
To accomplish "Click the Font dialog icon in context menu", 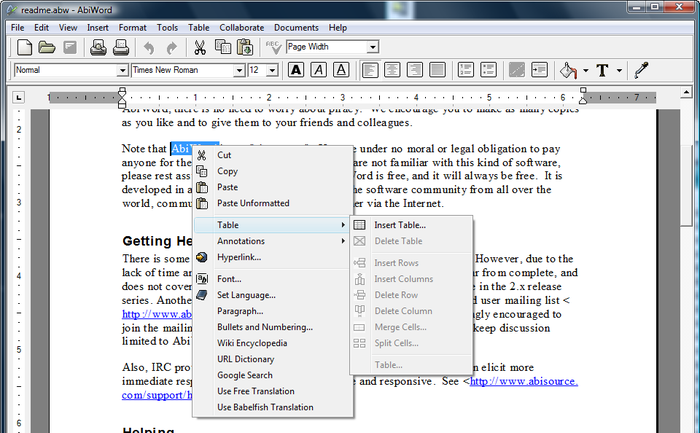I will tap(202, 279).
